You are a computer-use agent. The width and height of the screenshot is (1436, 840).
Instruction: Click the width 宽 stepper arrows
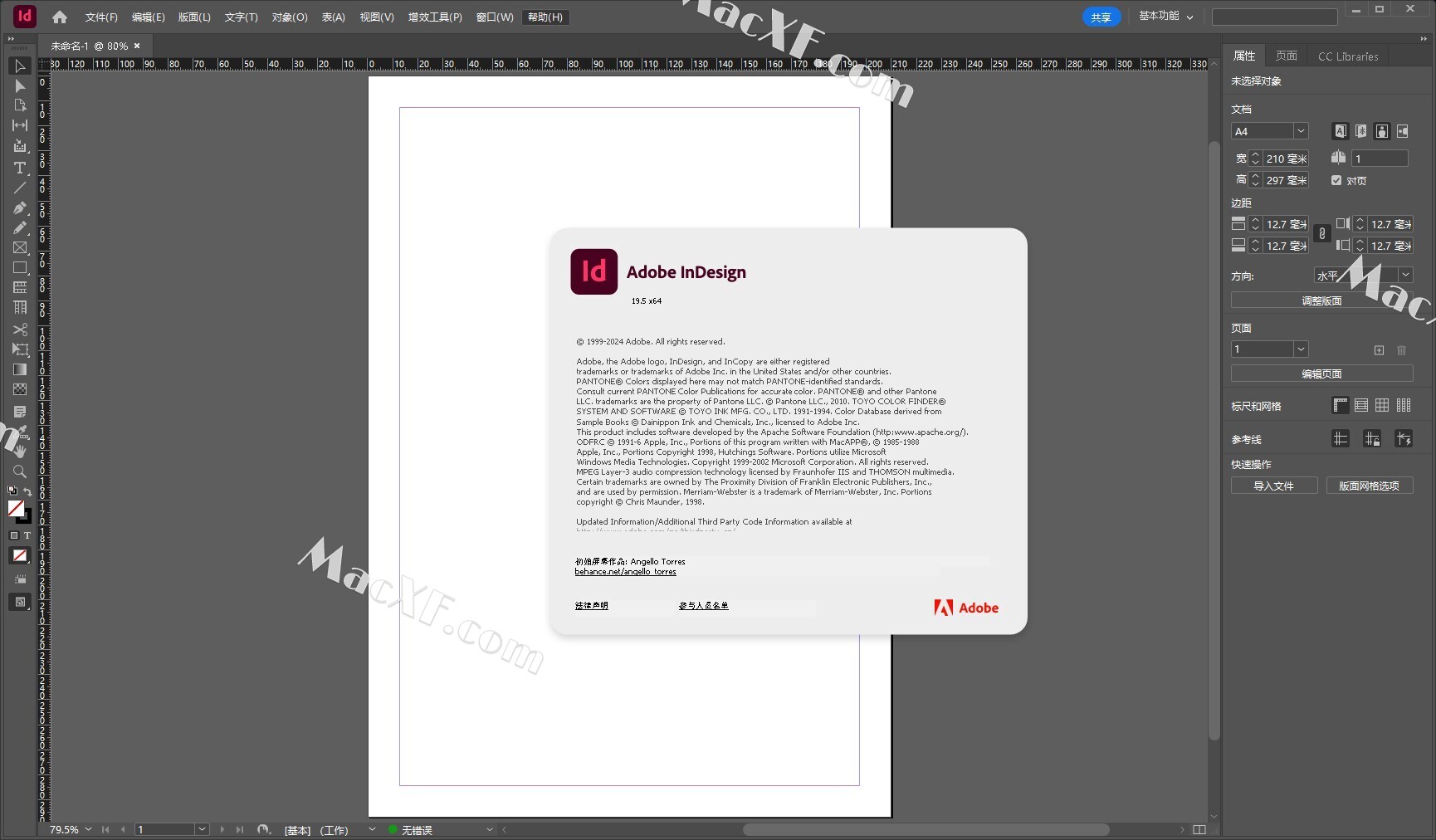[x=1255, y=159]
